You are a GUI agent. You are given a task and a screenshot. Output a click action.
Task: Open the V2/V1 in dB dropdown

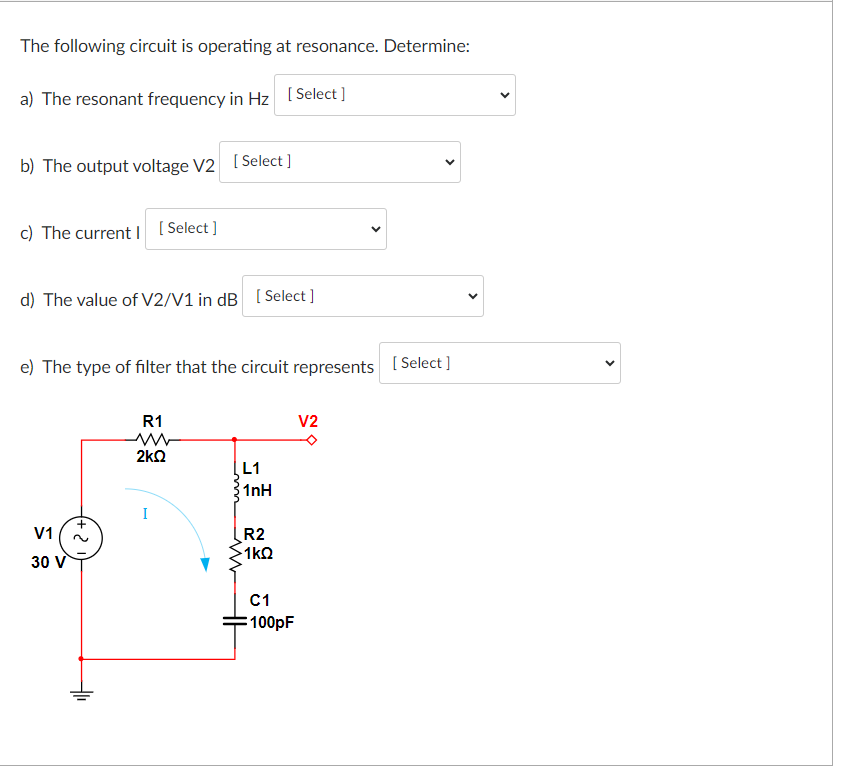[x=362, y=295]
